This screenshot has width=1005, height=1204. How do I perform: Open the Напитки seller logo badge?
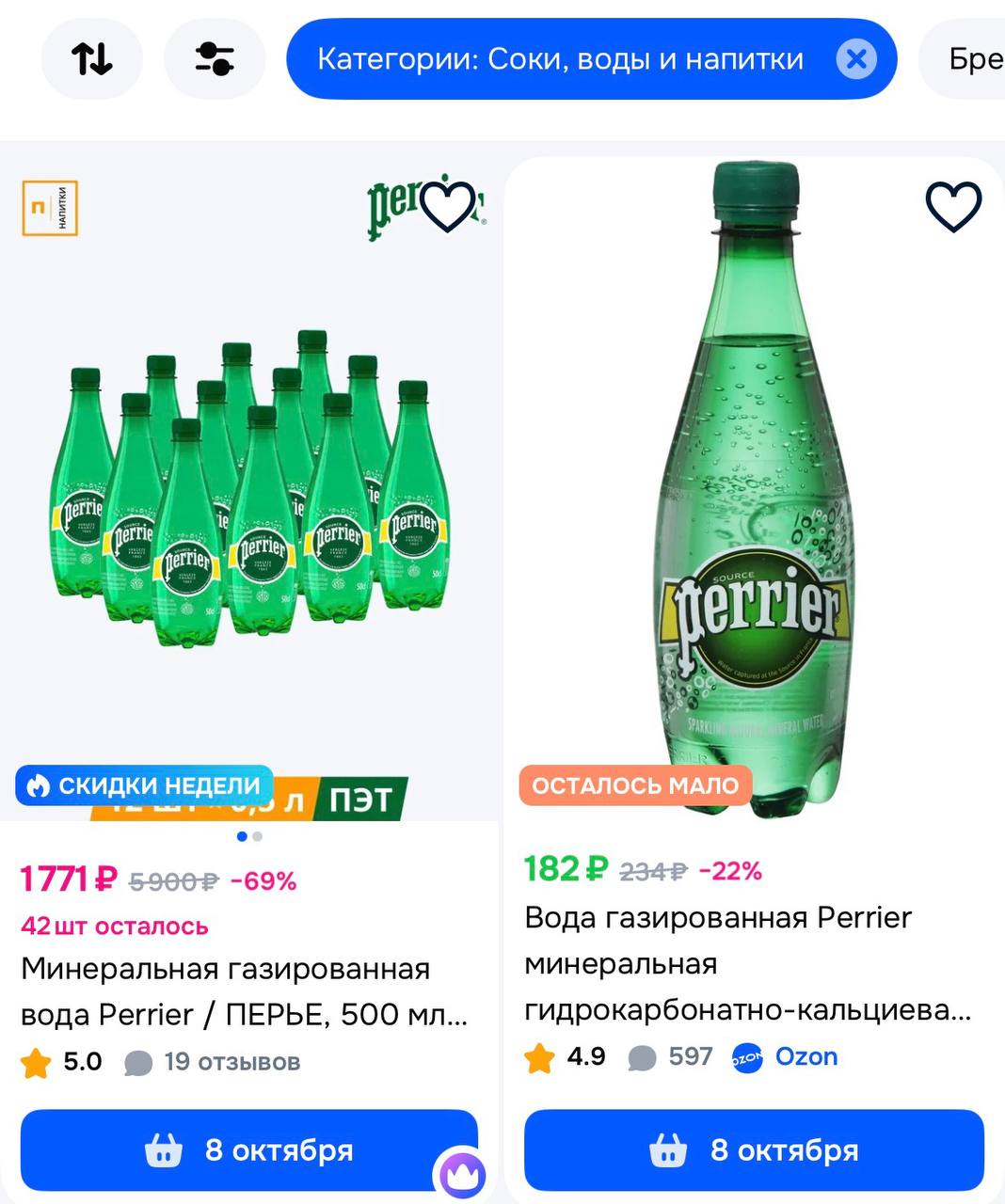(50, 208)
